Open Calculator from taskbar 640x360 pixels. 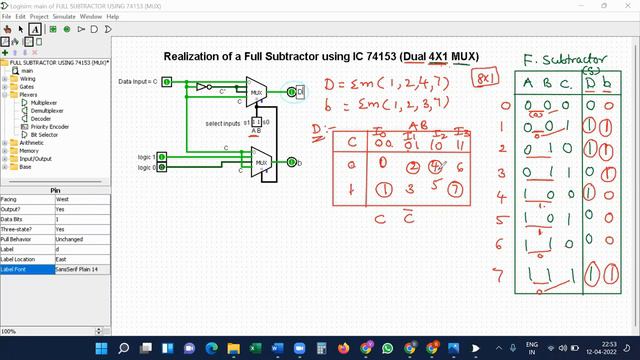coord(322,349)
